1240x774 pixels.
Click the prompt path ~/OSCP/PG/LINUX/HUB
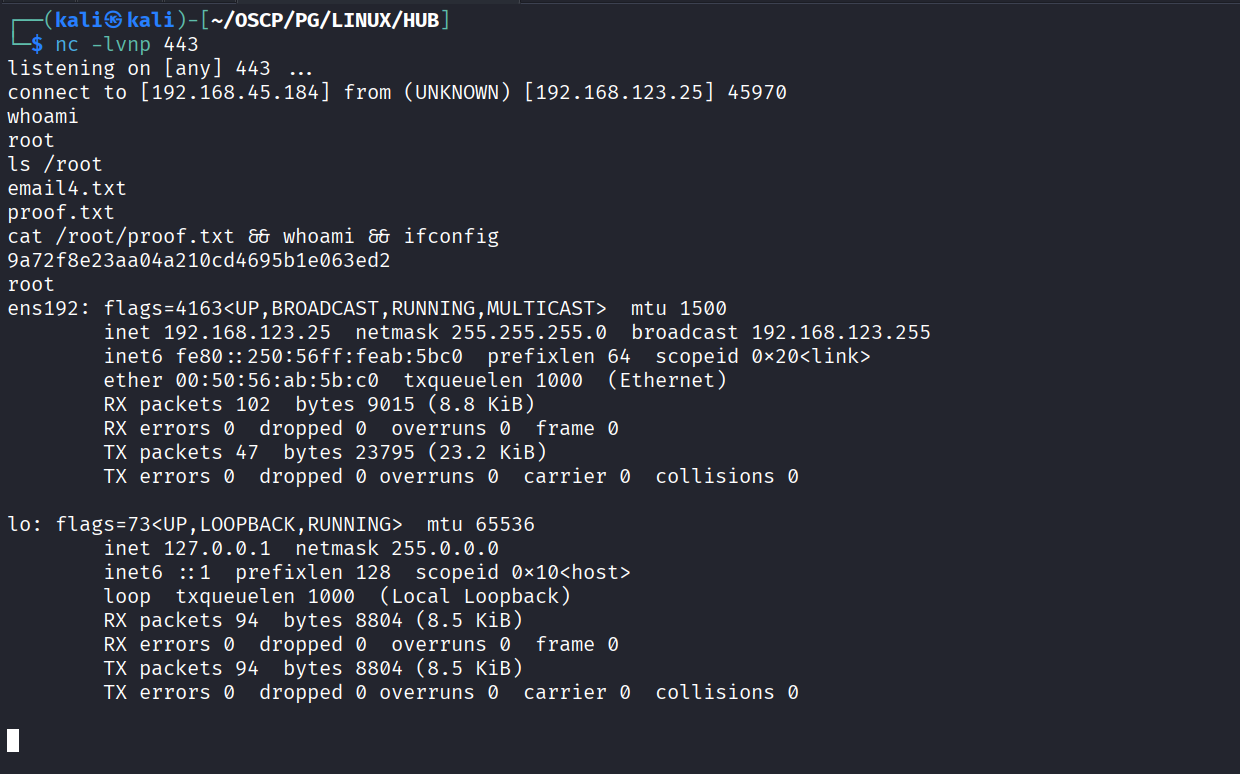(x=327, y=20)
